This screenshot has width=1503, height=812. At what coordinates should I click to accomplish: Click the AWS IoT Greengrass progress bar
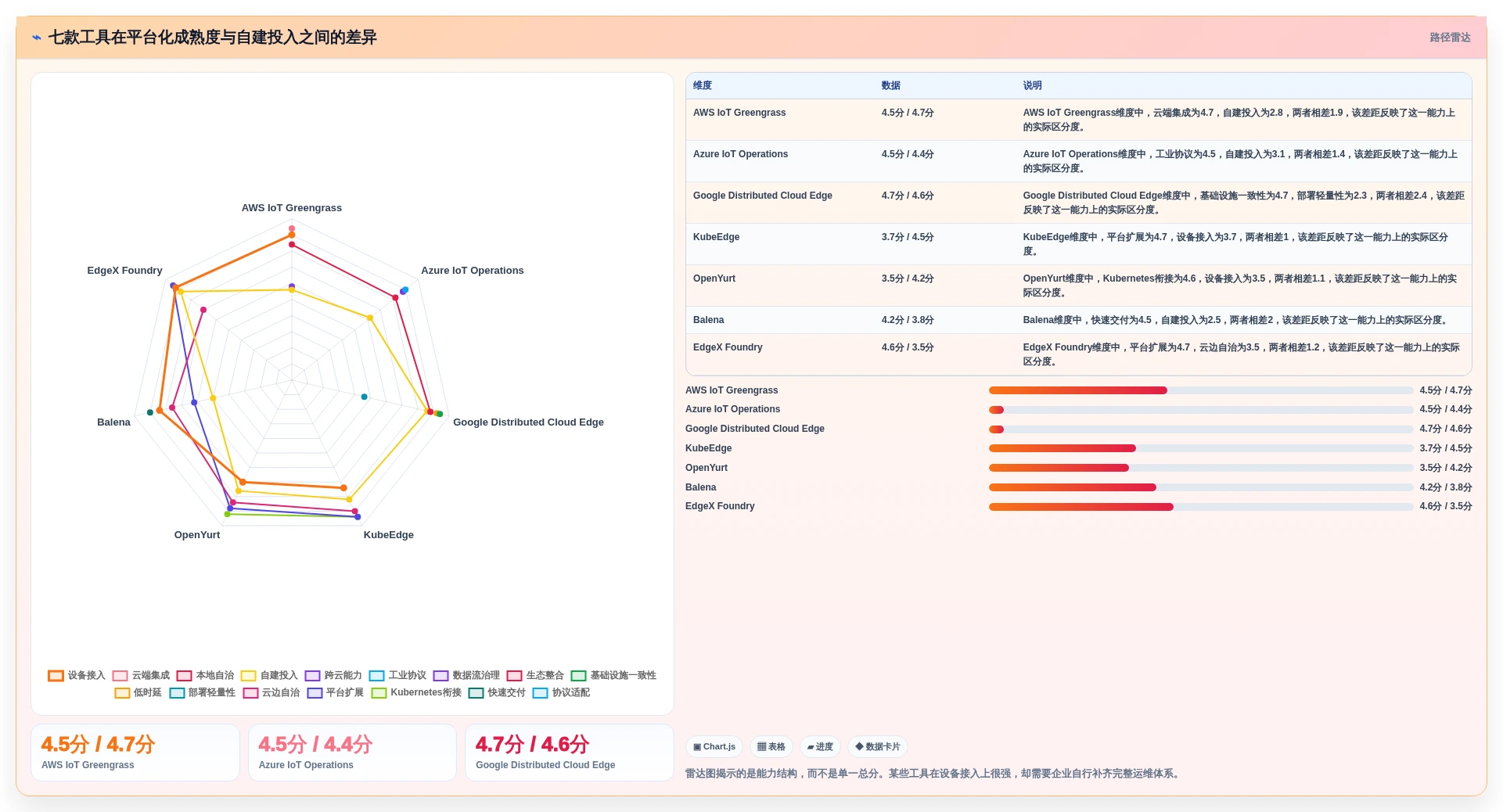1201,390
